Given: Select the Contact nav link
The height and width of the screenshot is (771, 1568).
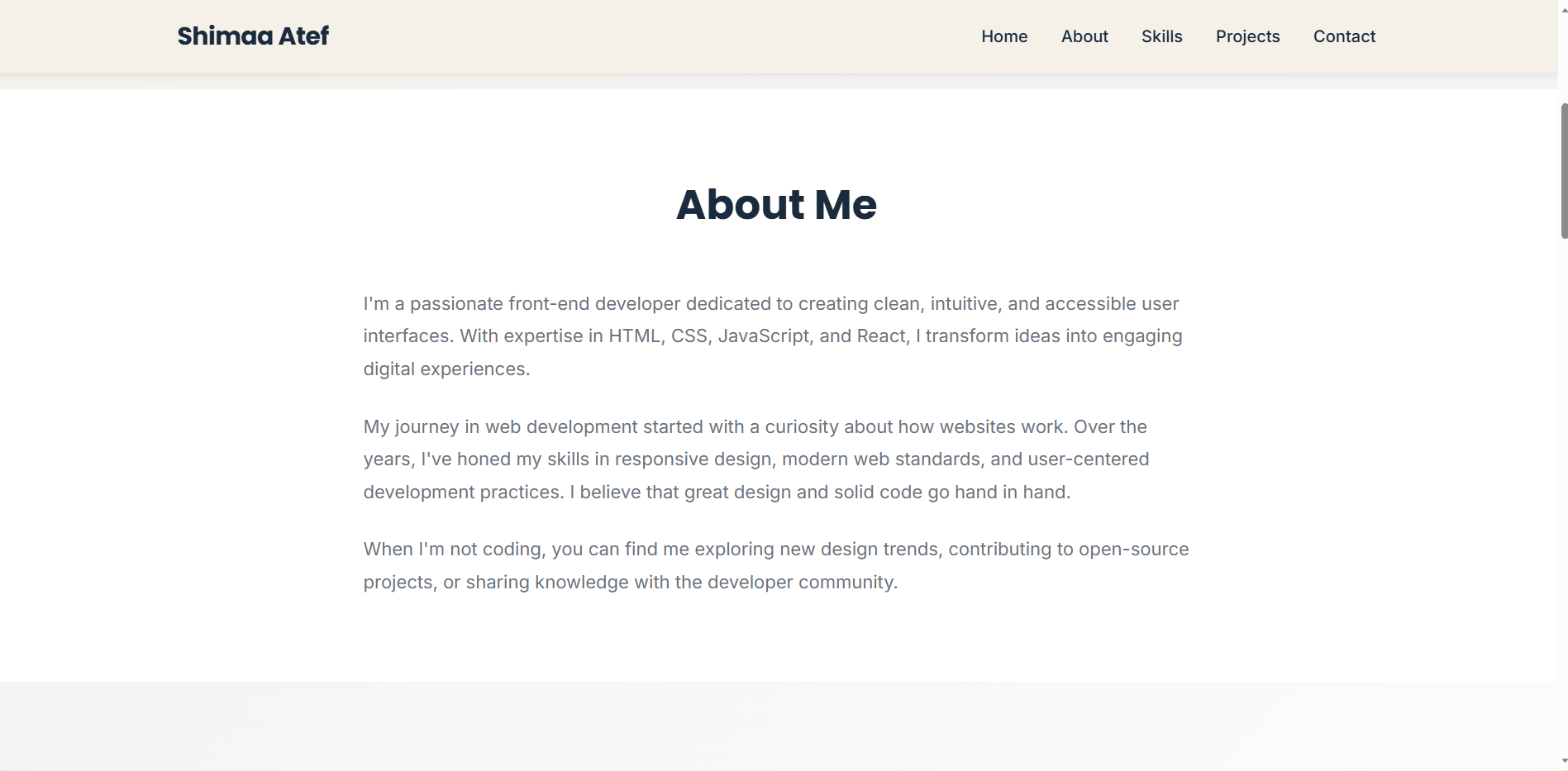Looking at the screenshot, I should 1344,36.
